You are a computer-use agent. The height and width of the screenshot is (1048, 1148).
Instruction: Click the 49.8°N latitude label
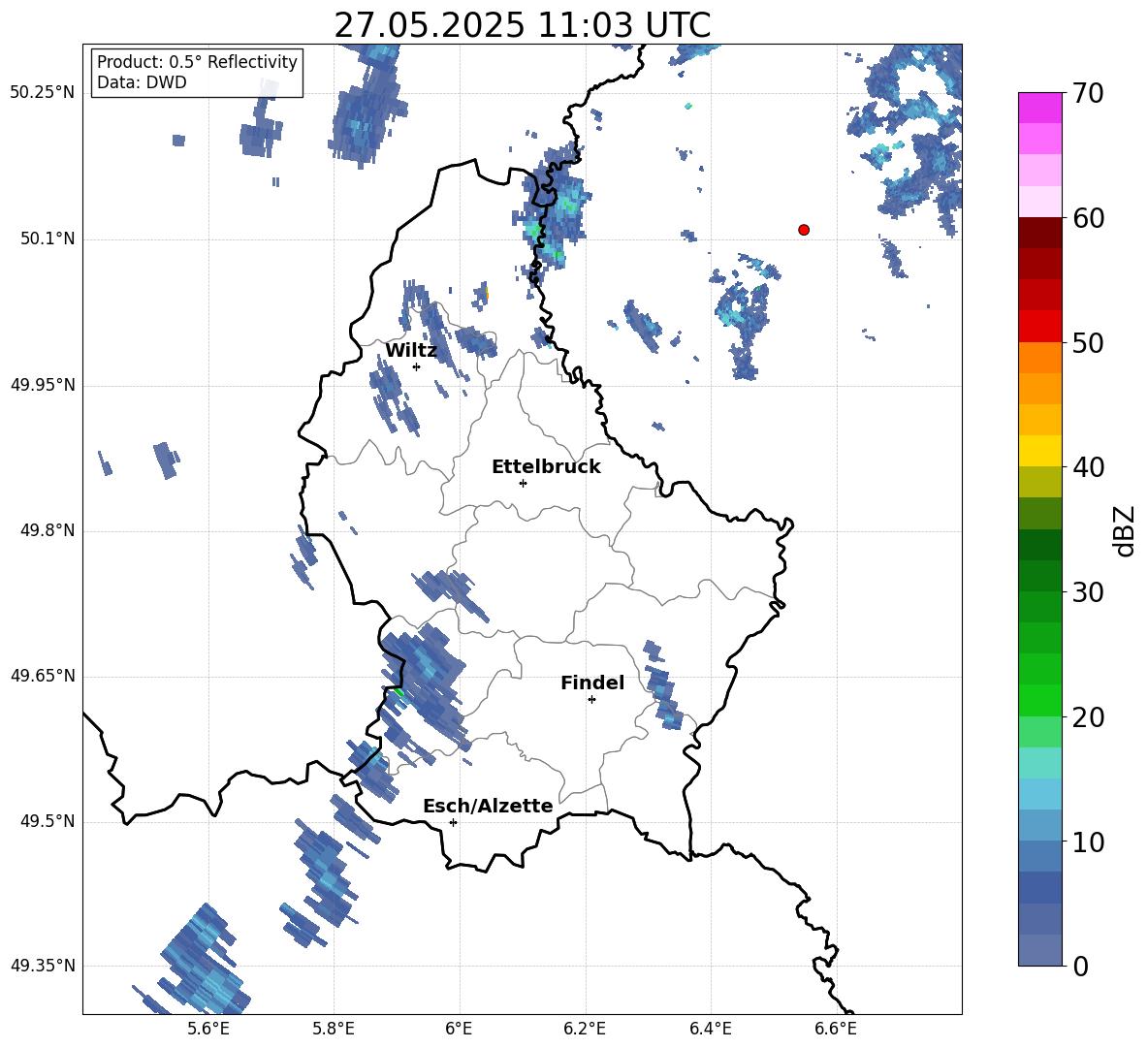pyautogui.click(x=48, y=530)
